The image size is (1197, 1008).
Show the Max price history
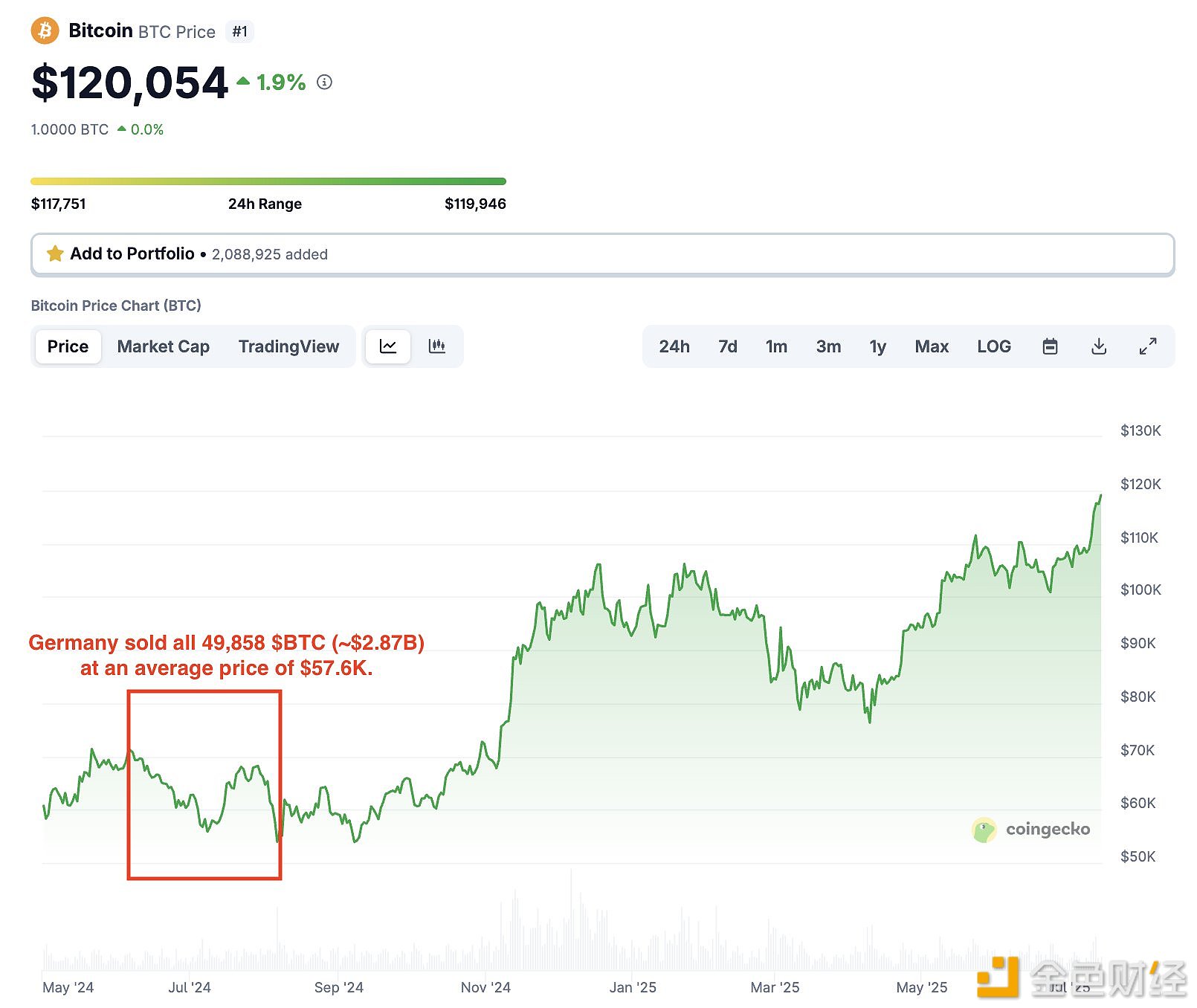pyautogui.click(x=932, y=346)
